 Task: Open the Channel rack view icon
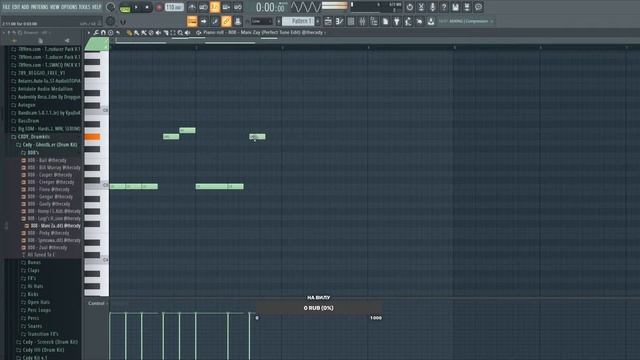click(x=351, y=21)
